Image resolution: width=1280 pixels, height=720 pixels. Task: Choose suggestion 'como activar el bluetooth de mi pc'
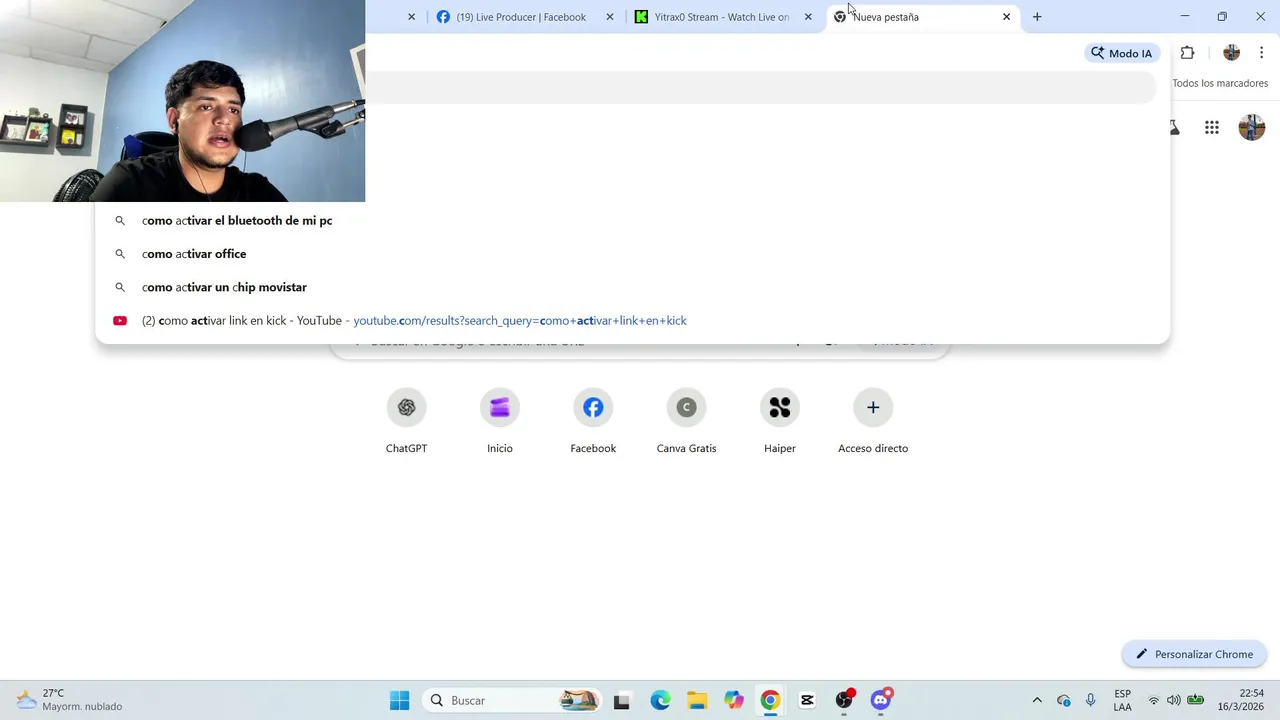(x=632, y=220)
